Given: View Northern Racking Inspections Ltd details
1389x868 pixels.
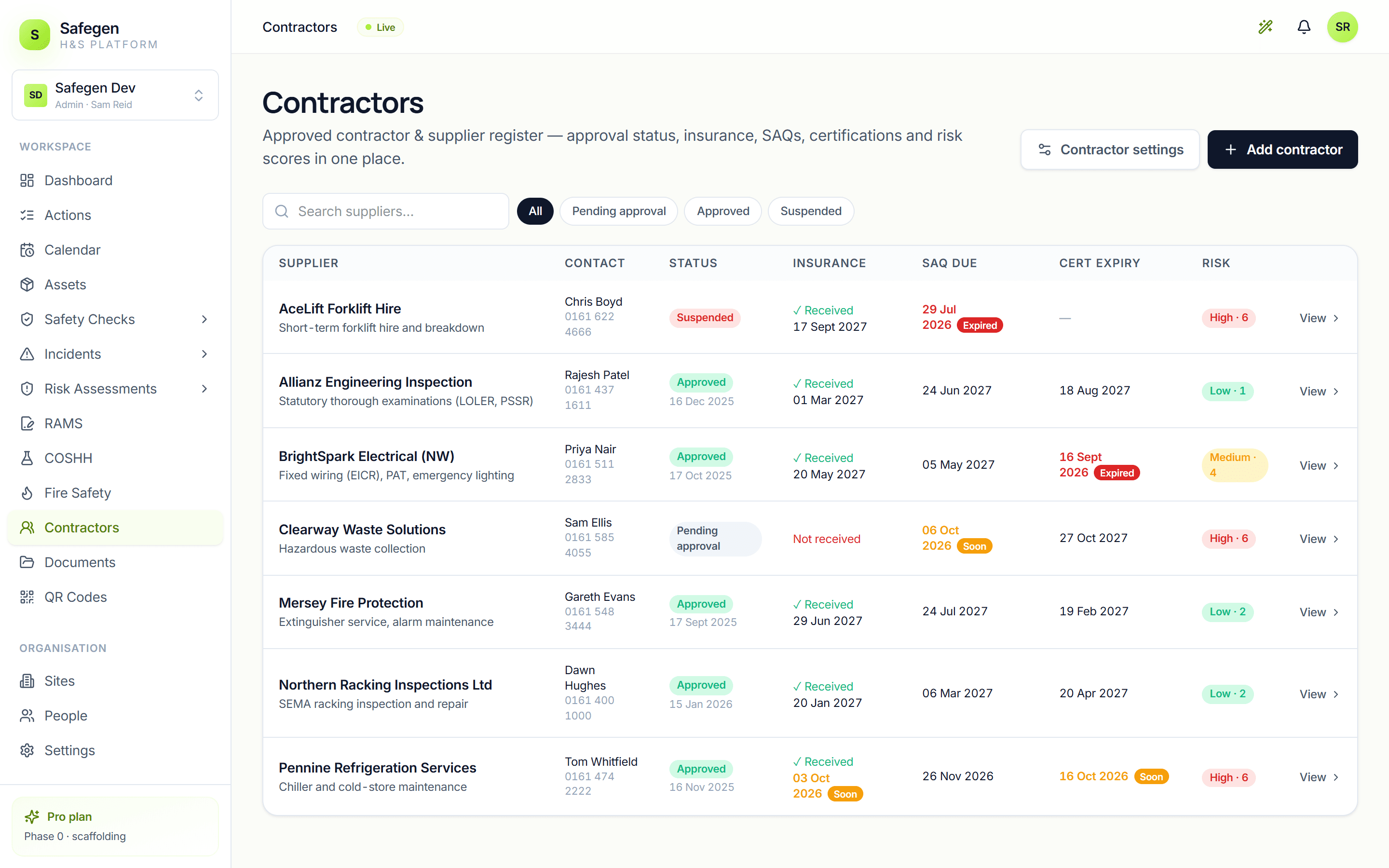Looking at the screenshot, I should tap(1319, 694).
